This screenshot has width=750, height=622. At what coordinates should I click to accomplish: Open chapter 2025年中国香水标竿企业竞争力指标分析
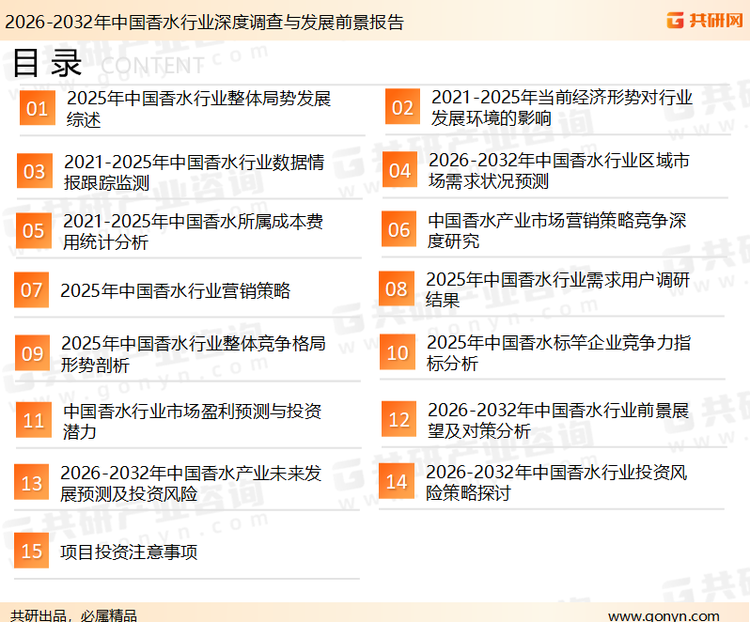pos(559,353)
